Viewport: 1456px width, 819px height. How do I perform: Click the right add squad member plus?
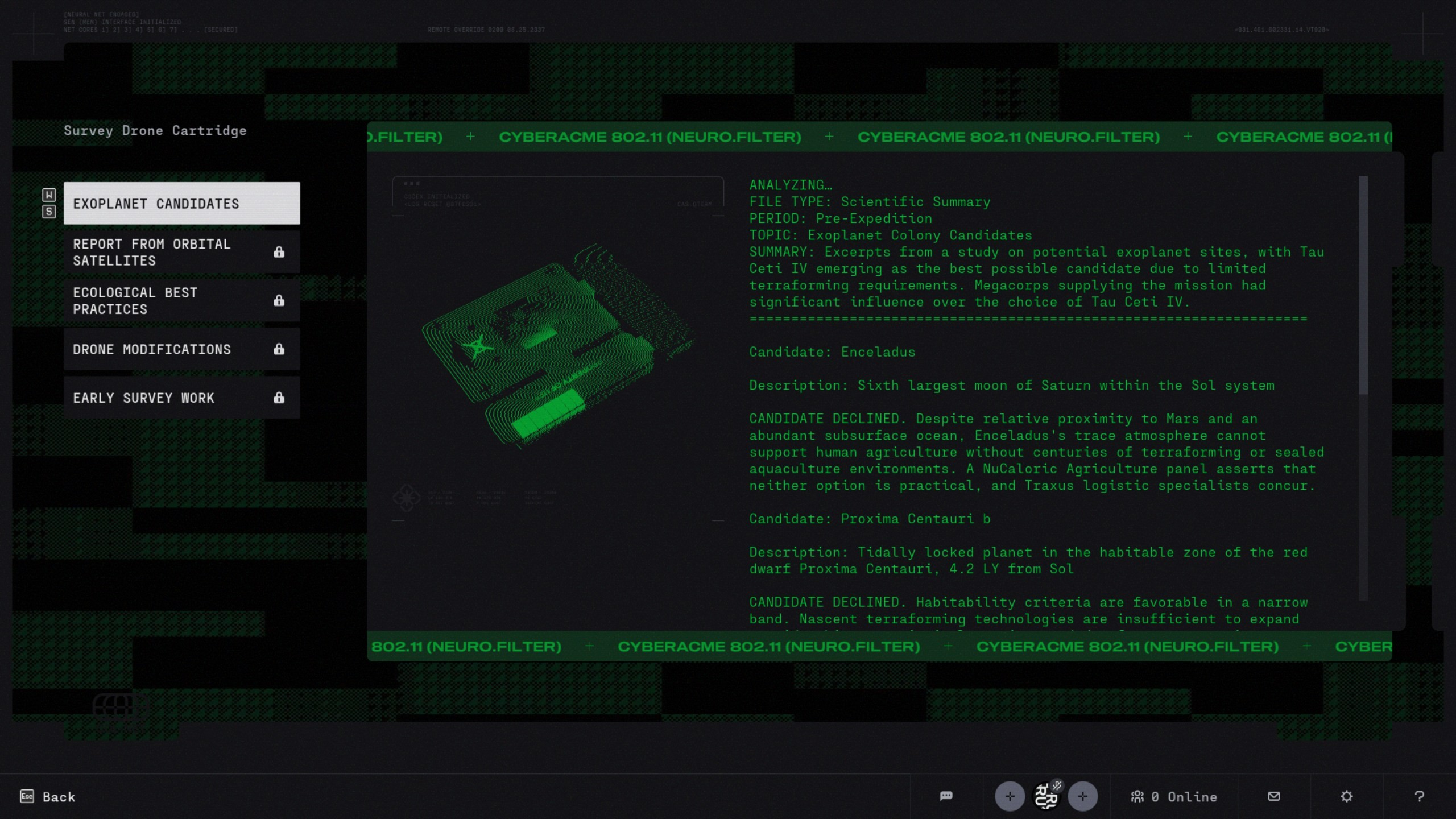pos(1082,796)
